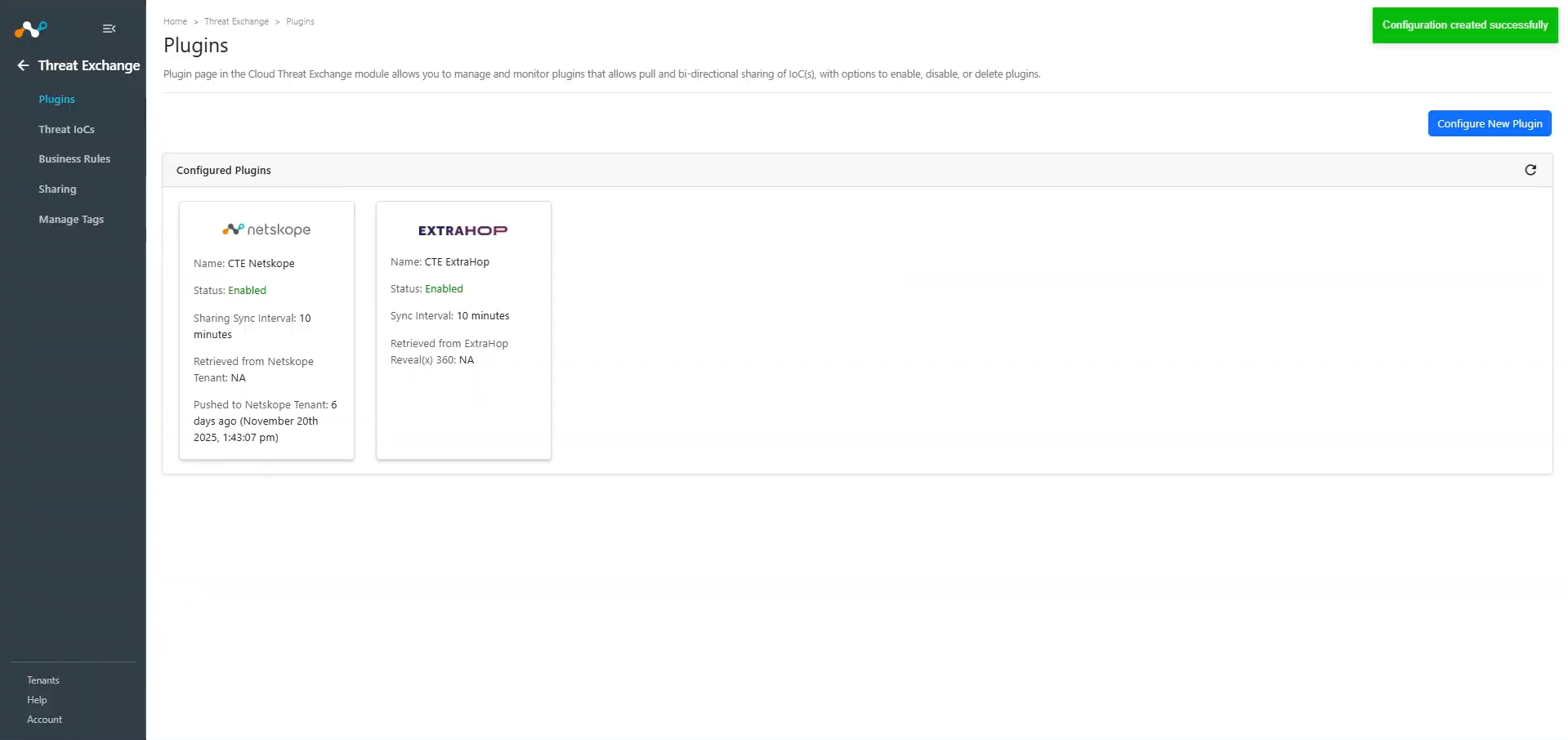Click the Retrieved from ExtraHop Reveal(x) 360 text
This screenshot has height=740, width=1568.
click(x=449, y=351)
